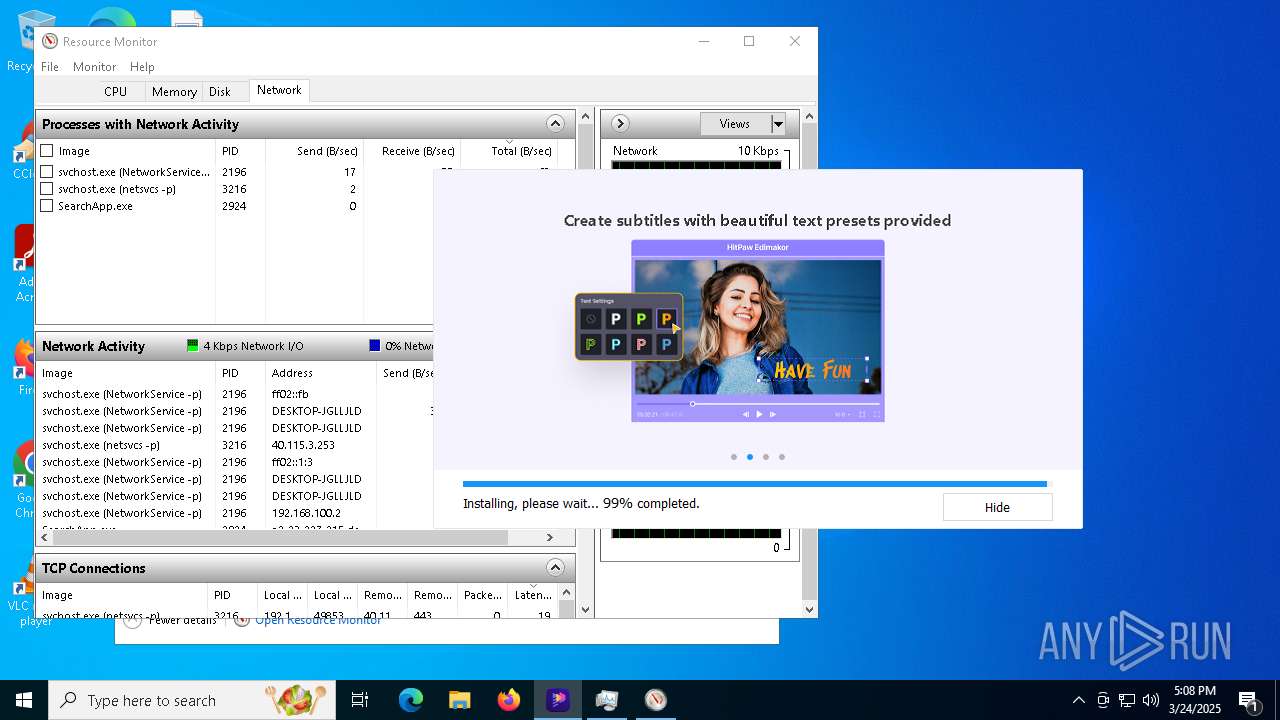Screen dimensions: 1280x720
Task: Open volume control tray icon
Action: coord(1151,700)
